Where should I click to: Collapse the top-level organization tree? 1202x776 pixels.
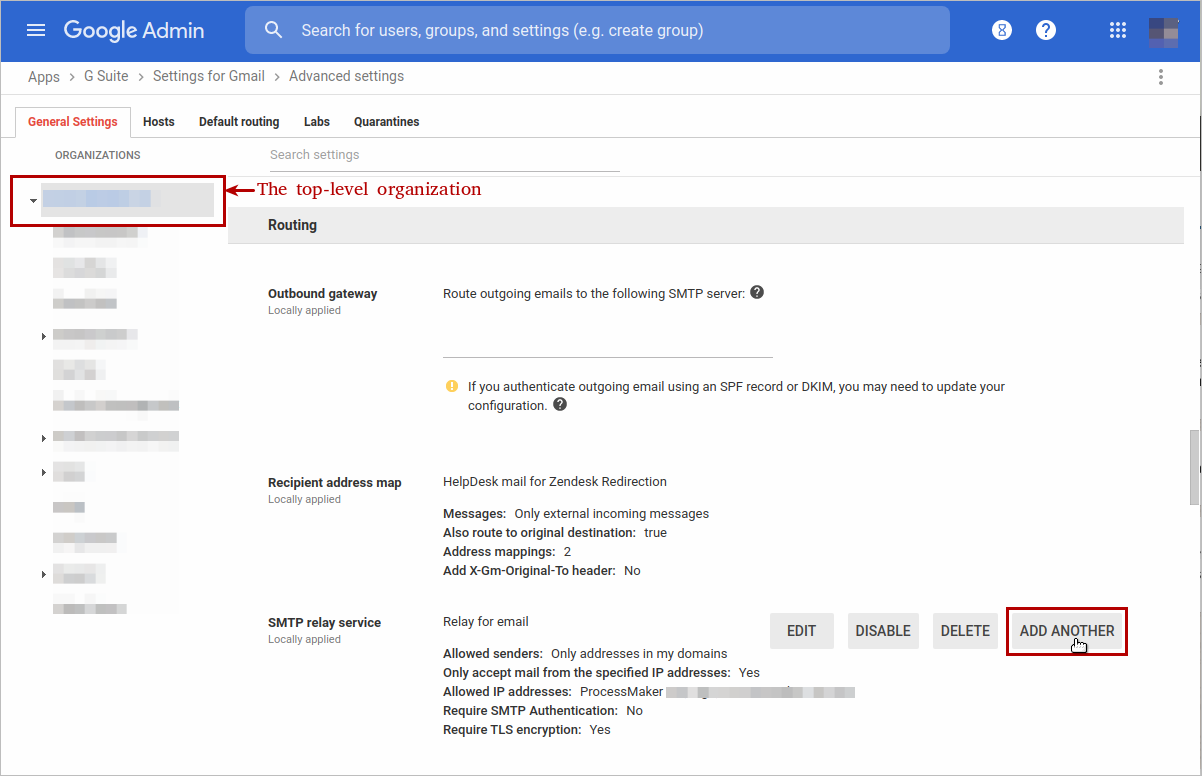coord(33,201)
